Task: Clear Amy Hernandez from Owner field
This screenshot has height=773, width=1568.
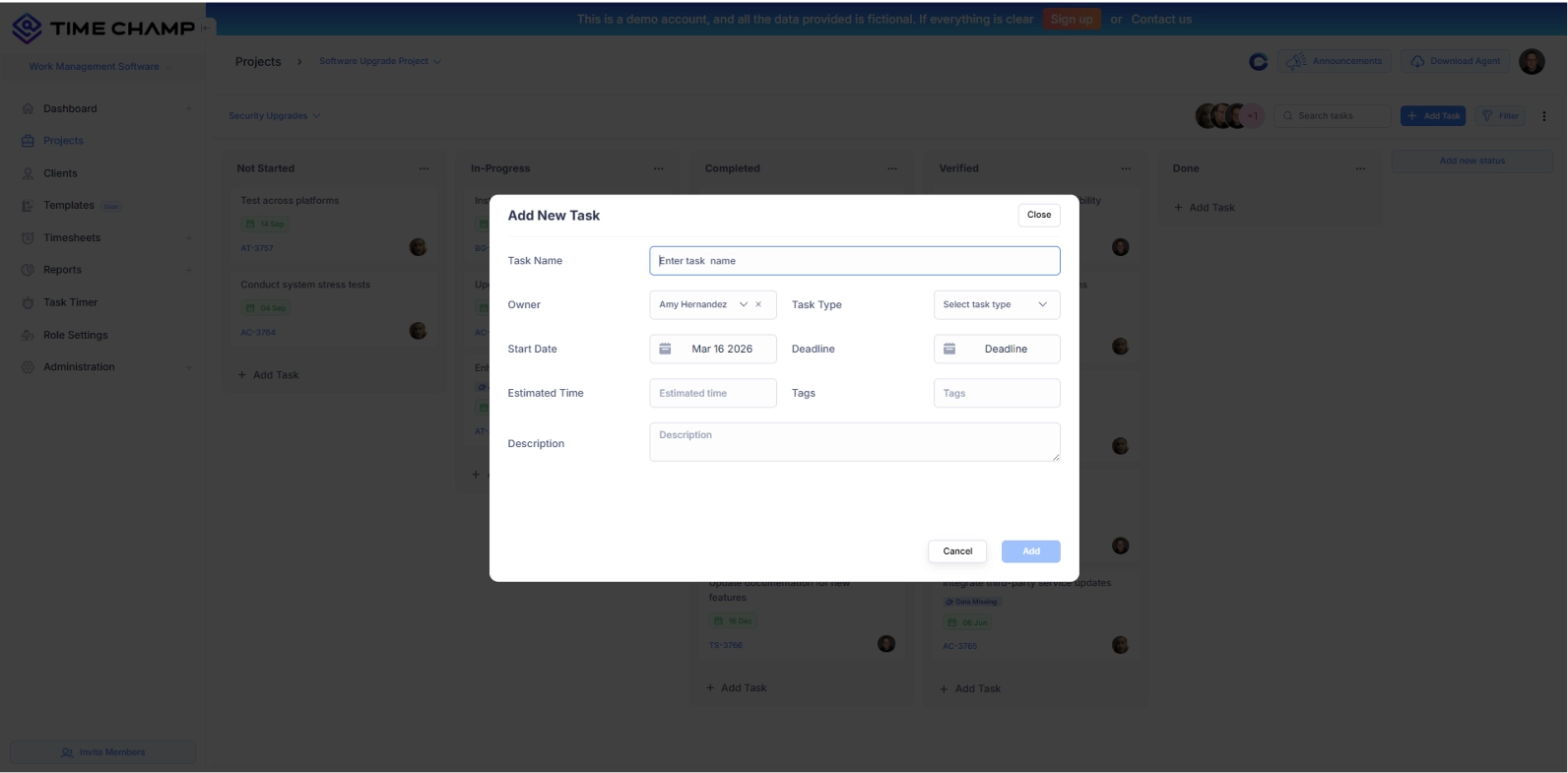Action: 758,305
